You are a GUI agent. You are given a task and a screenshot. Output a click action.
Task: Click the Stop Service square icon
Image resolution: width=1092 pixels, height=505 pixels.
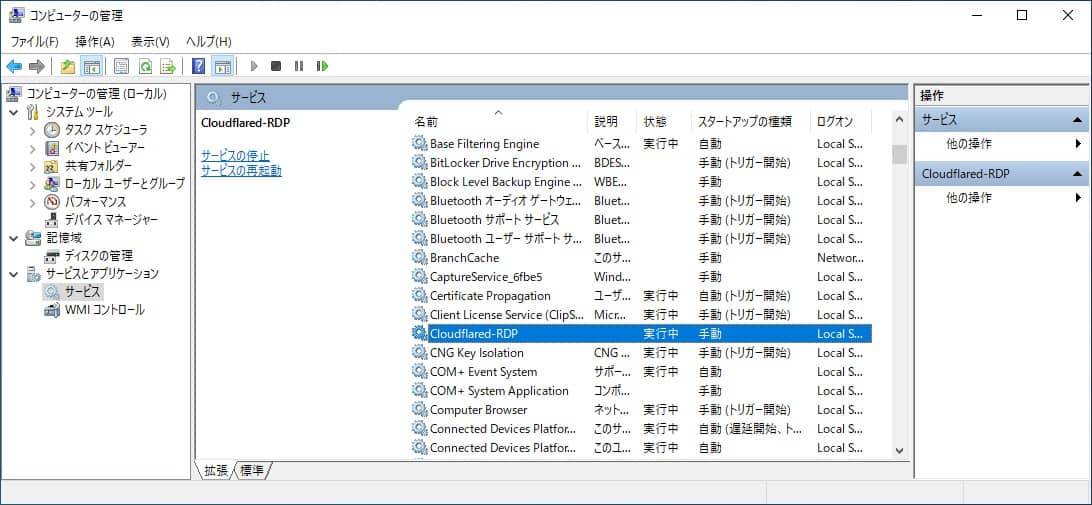click(x=276, y=66)
